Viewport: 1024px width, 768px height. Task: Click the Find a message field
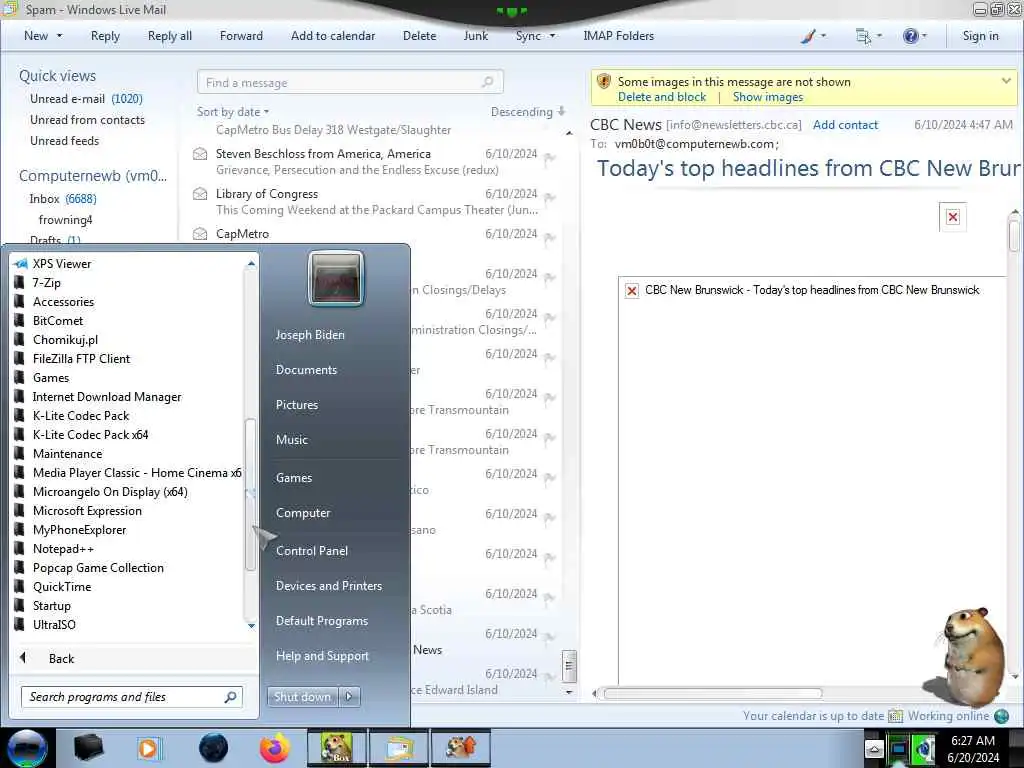click(x=350, y=82)
